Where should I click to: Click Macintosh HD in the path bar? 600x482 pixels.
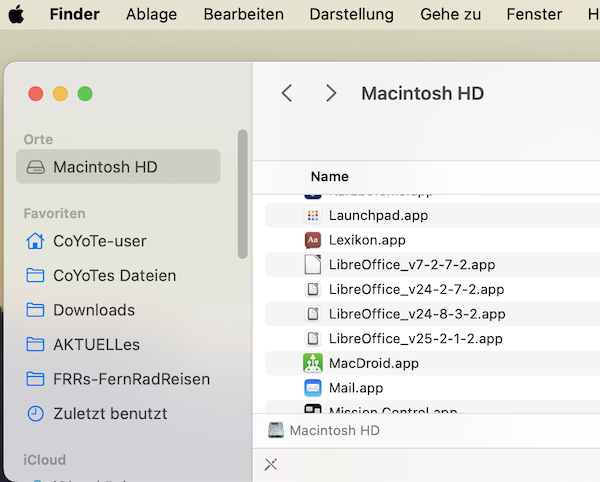pyautogui.click(x=334, y=430)
